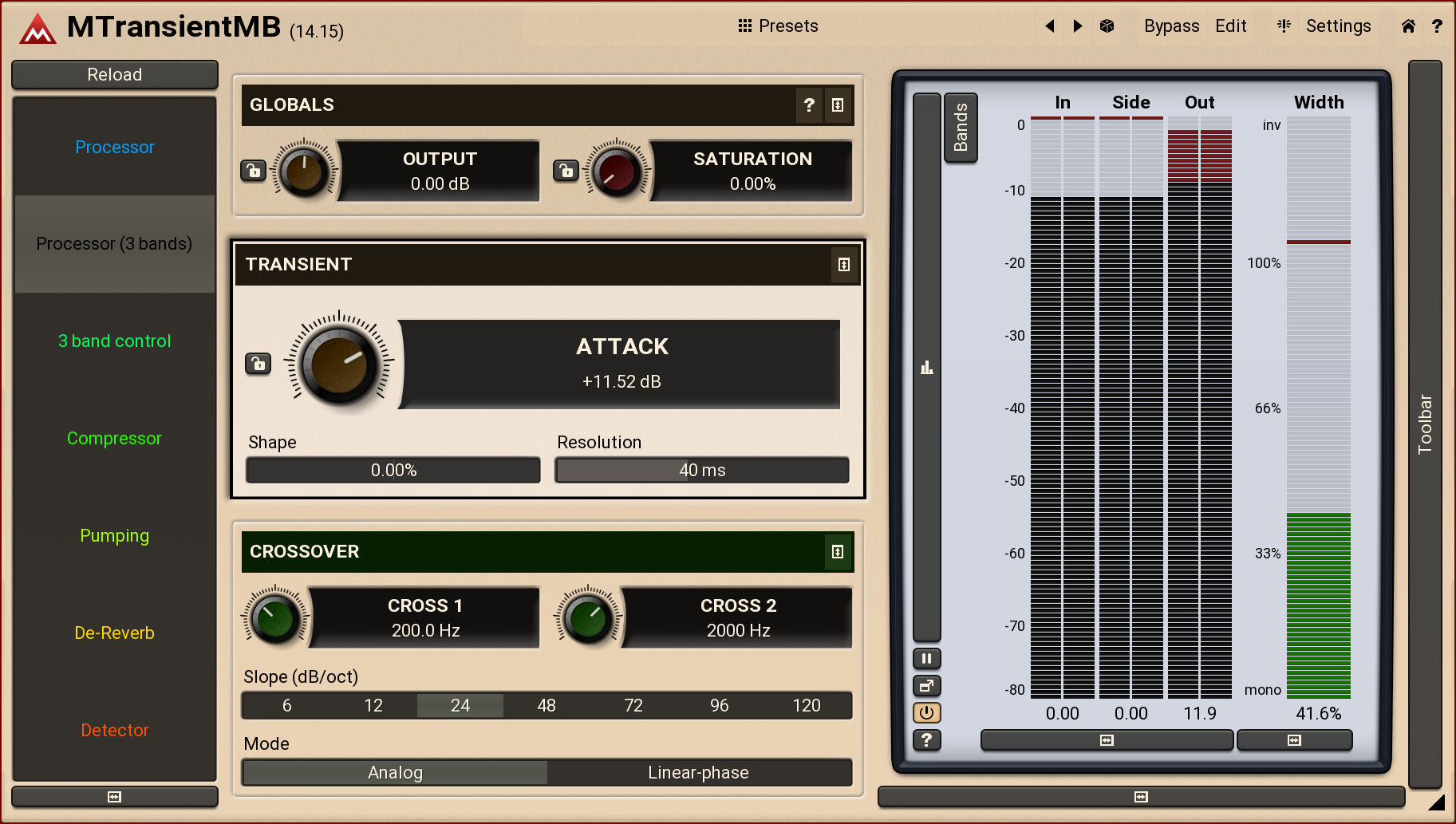Viewport: 1456px width, 824px height.
Task: Toggle the lock beside the OUTPUT knob
Action: point(253,171)
